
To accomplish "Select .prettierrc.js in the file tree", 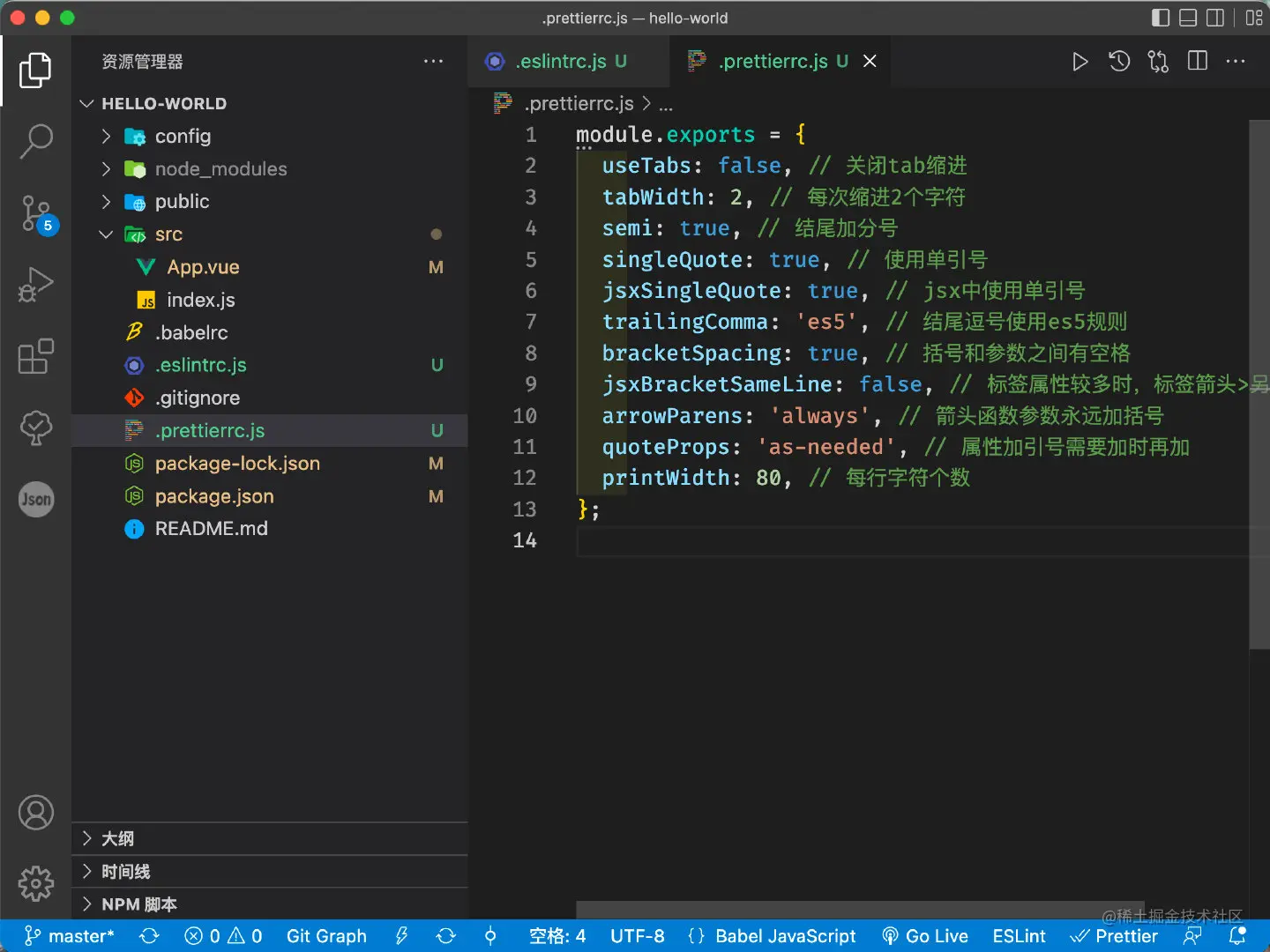I will pyautogui.click(x=270, y=430).
